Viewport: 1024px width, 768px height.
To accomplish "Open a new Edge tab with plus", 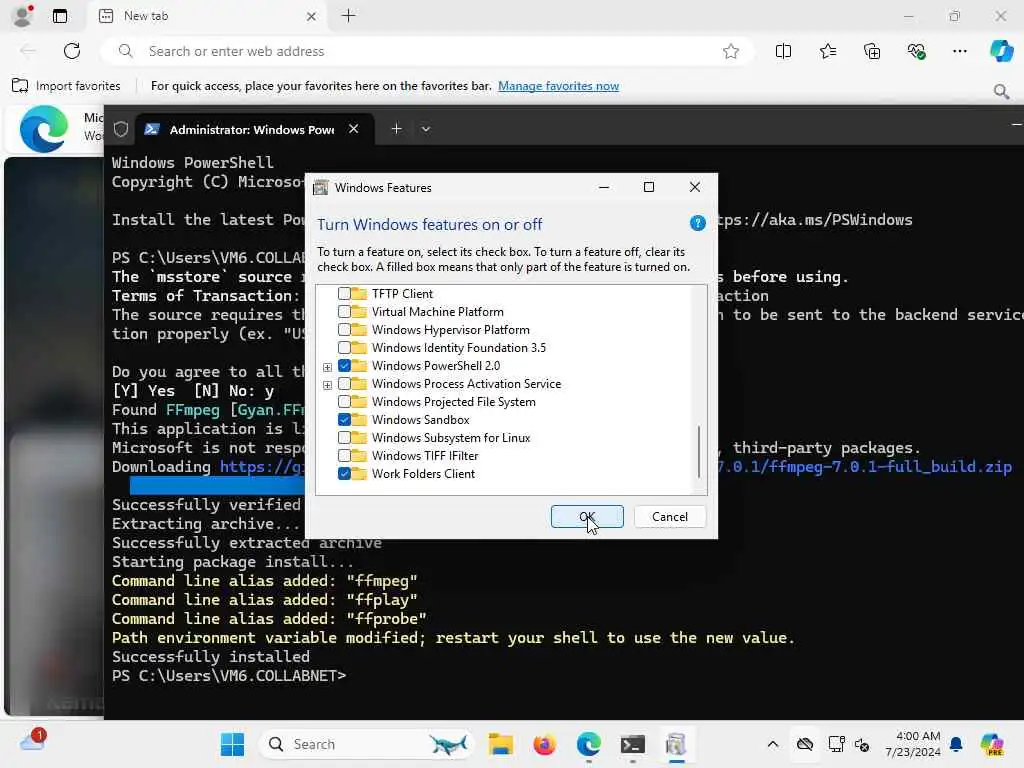I will tap(349, 16).
